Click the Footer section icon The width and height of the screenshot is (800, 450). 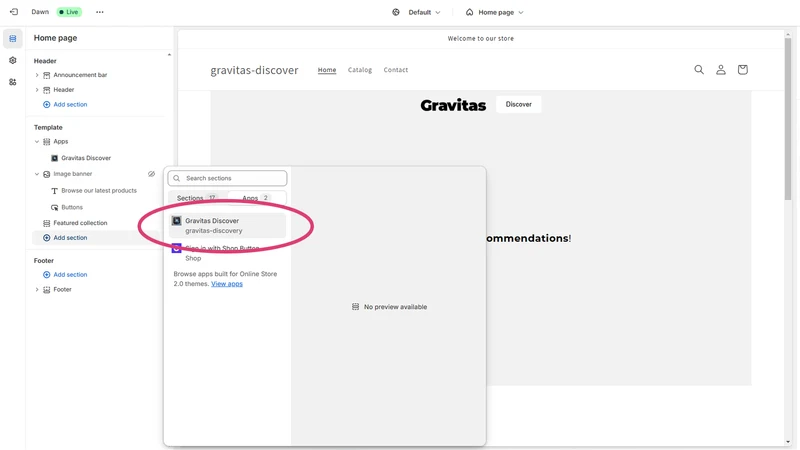point(46,290)
